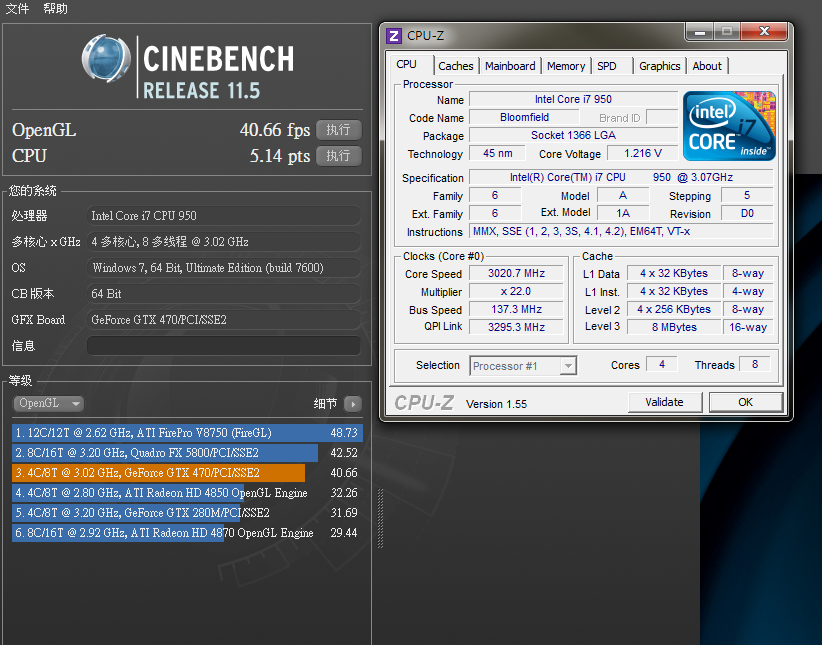Viewport: 822px width, 645px height.
Task: Select ranking row 6 ATI Radeon HD 4870
Action: [187, 532]
